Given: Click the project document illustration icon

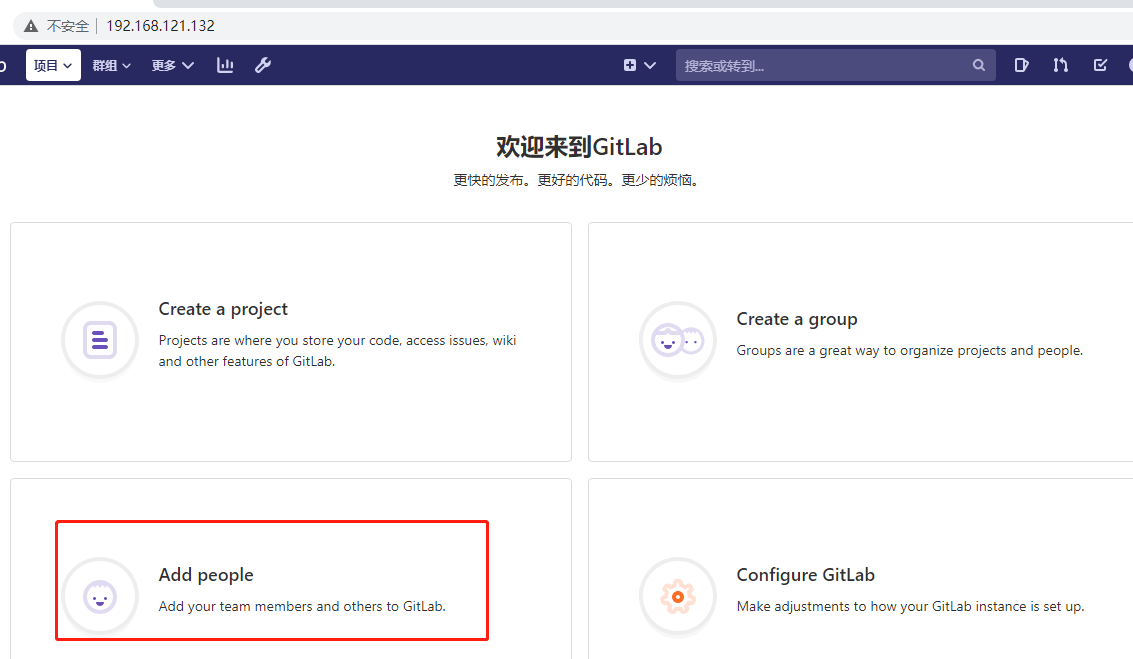Looking at the screenshot, I should 100,340.
